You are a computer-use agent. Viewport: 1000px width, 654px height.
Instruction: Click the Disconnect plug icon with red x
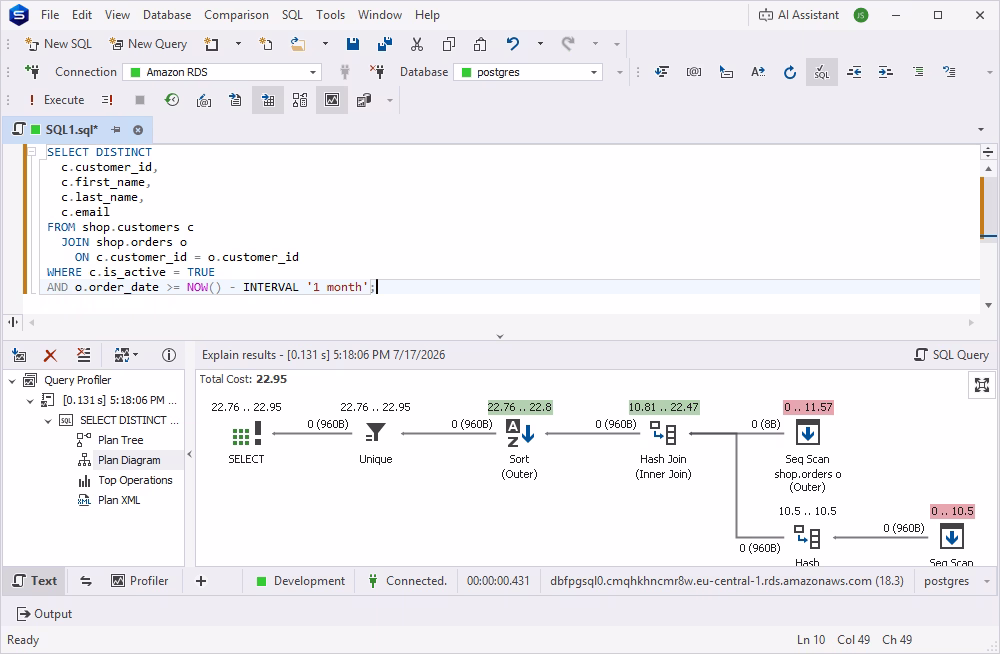377,72
